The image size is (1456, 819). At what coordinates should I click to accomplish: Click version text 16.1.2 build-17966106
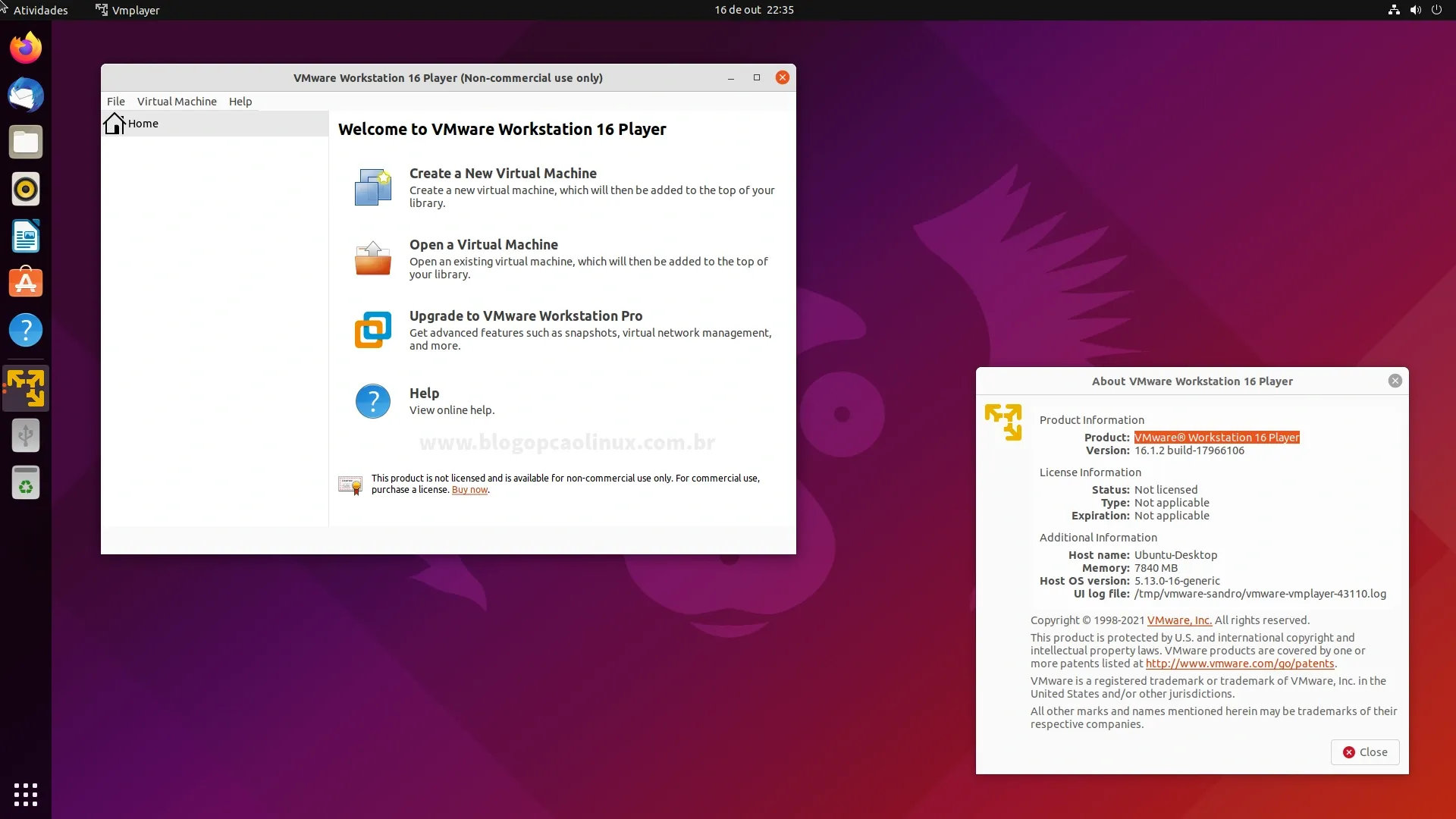click(x=1189, y=450)
